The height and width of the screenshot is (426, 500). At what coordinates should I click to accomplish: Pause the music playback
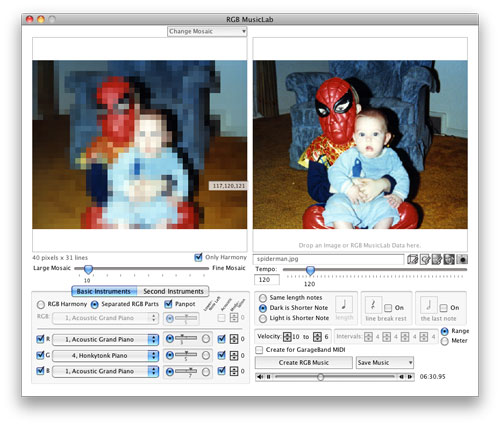pyautogui.click(x=268, y=377)
